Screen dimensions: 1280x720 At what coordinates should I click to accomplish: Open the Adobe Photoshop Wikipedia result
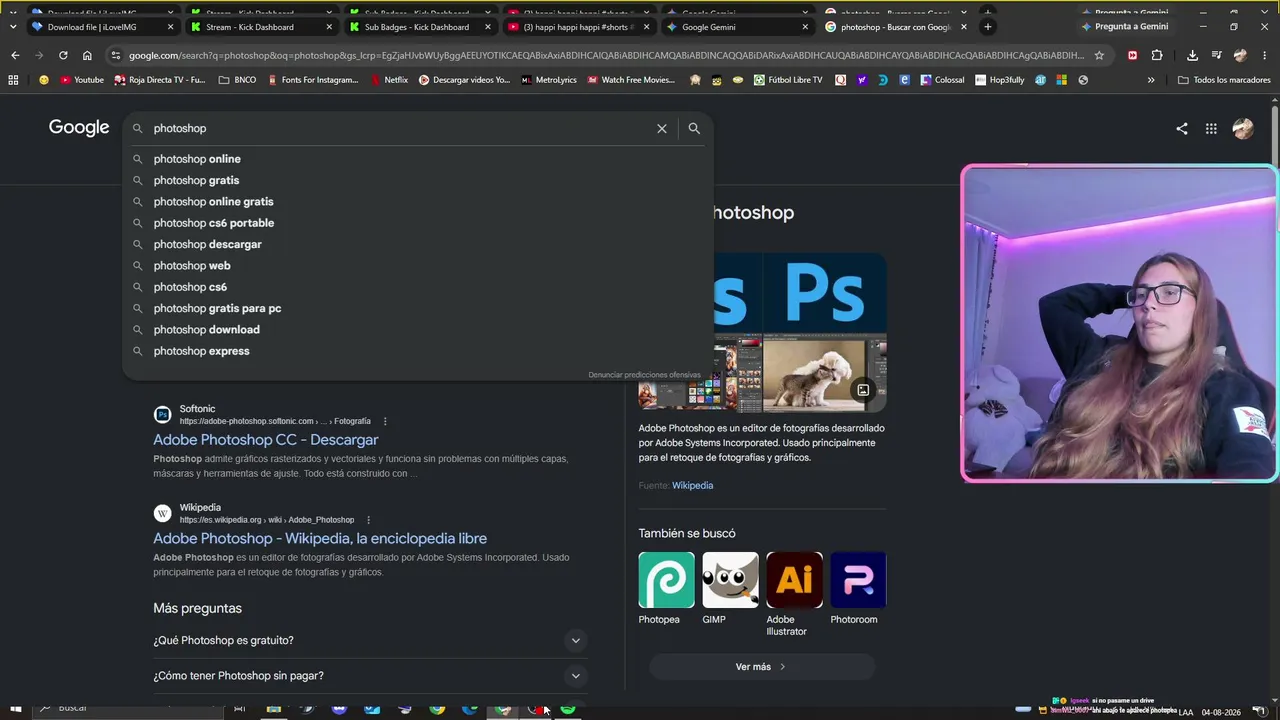320,538
